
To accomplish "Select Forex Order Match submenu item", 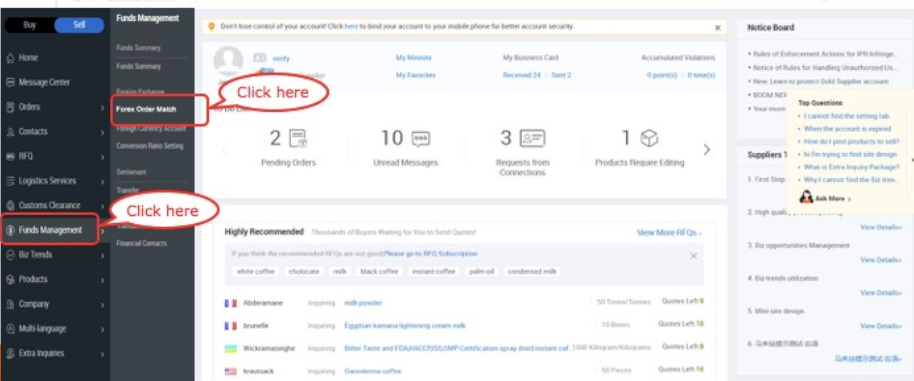I will tap(146, 110).
